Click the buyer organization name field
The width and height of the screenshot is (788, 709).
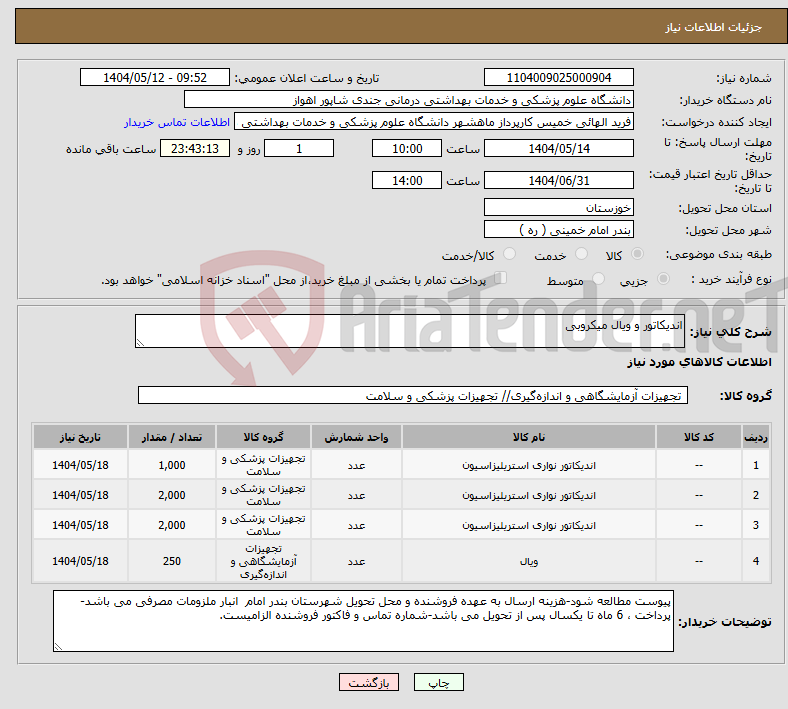pyautogui.click(x=409, y=99)
